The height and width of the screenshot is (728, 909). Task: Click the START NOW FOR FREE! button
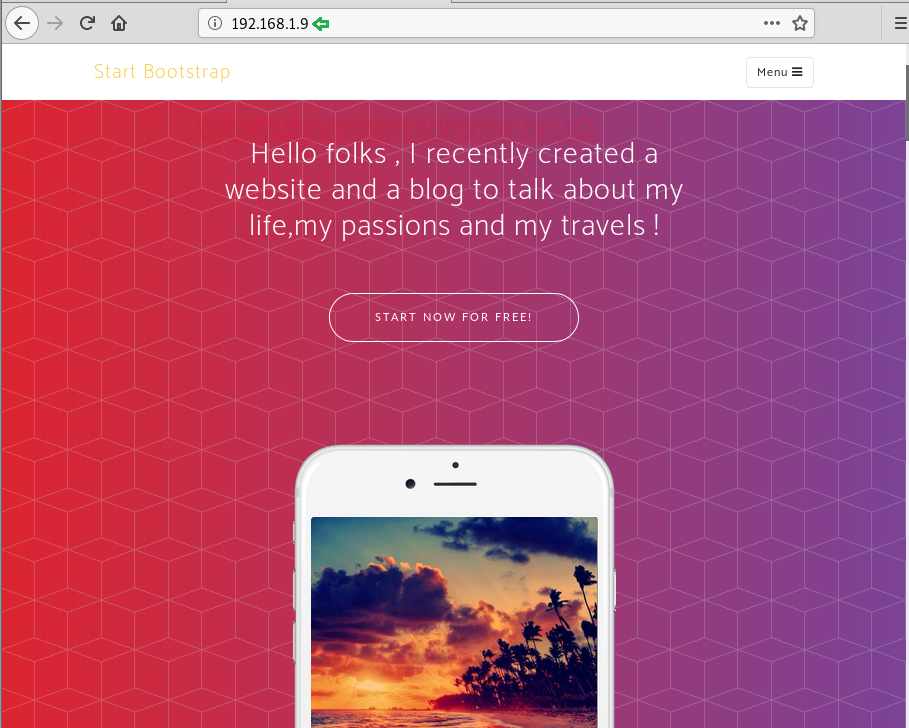click(x=454, y=318)
